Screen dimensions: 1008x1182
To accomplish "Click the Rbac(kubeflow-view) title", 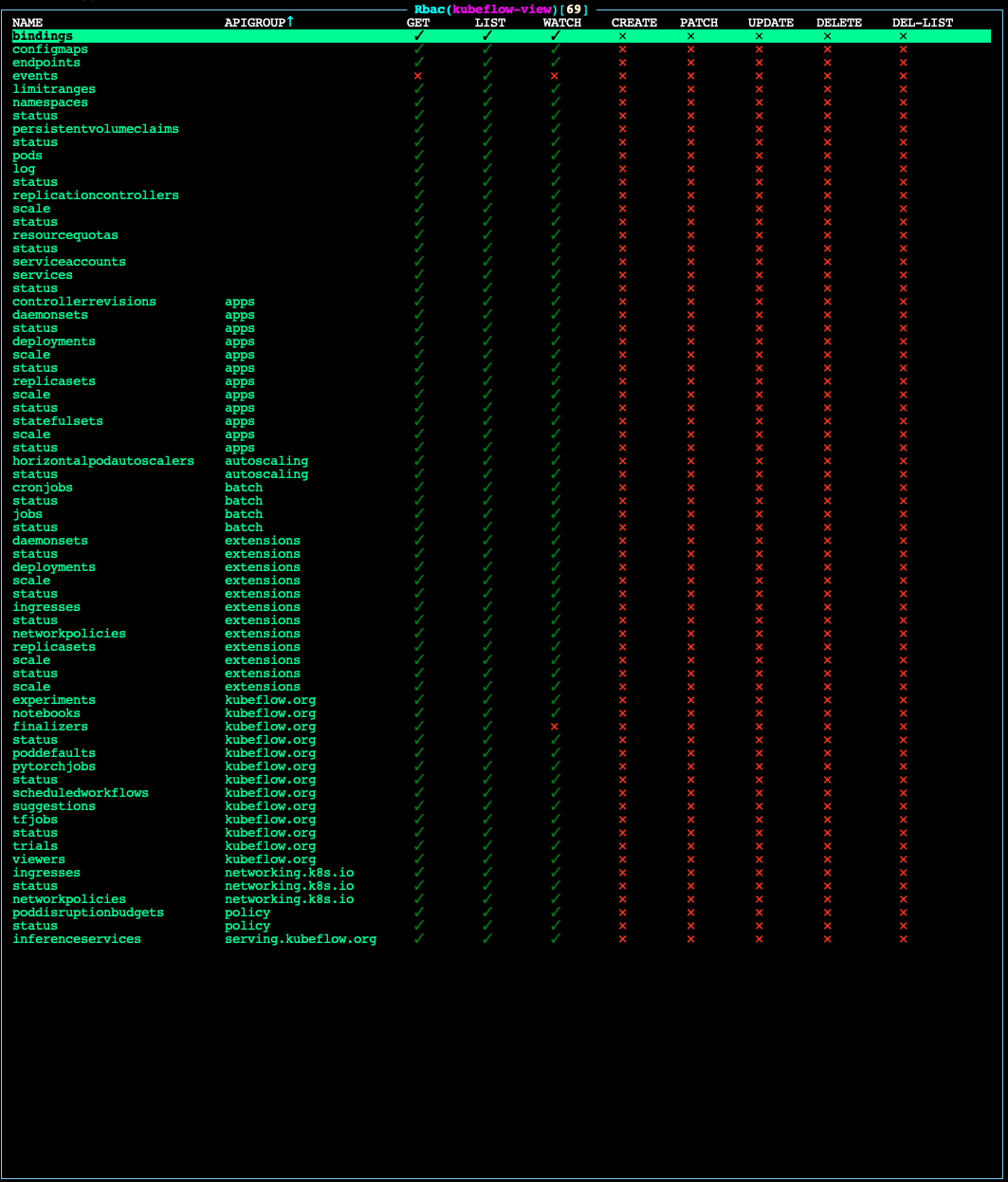I will click(x=486, y=9).
